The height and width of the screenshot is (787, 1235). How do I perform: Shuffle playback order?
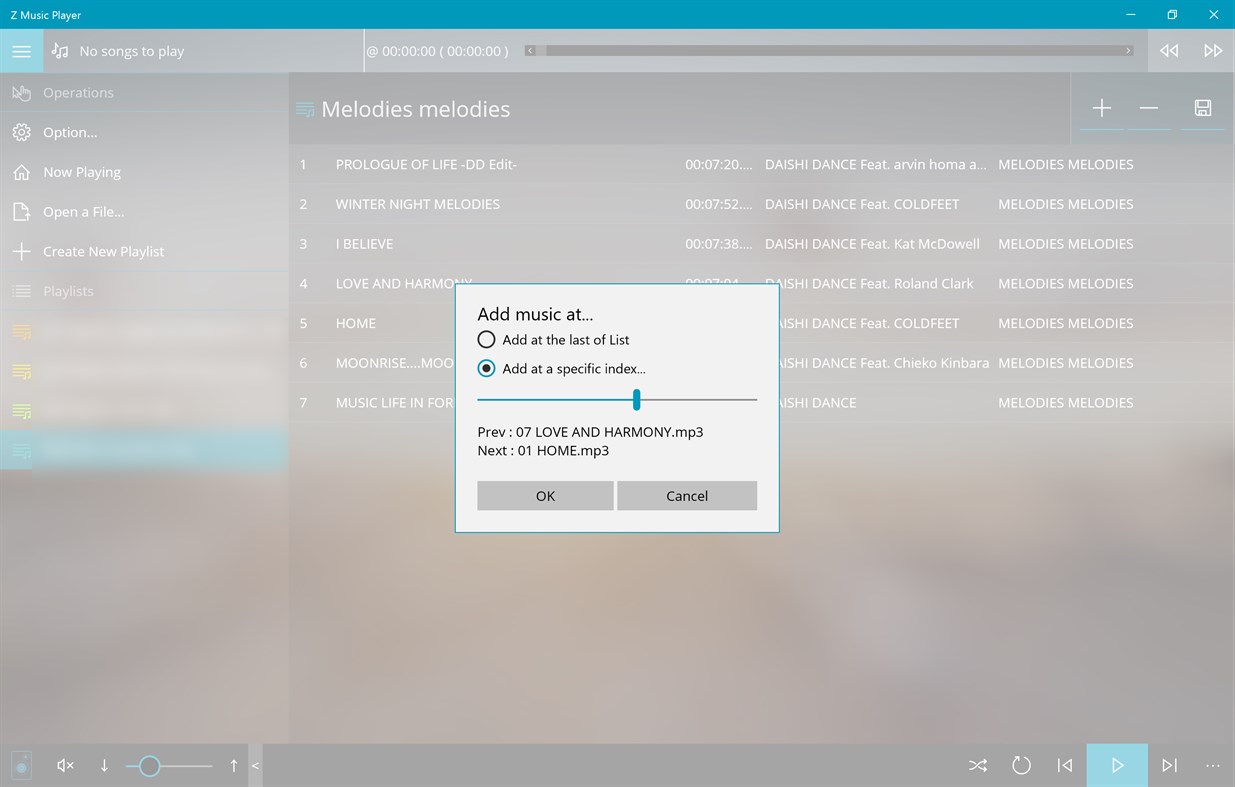[977, 765]
